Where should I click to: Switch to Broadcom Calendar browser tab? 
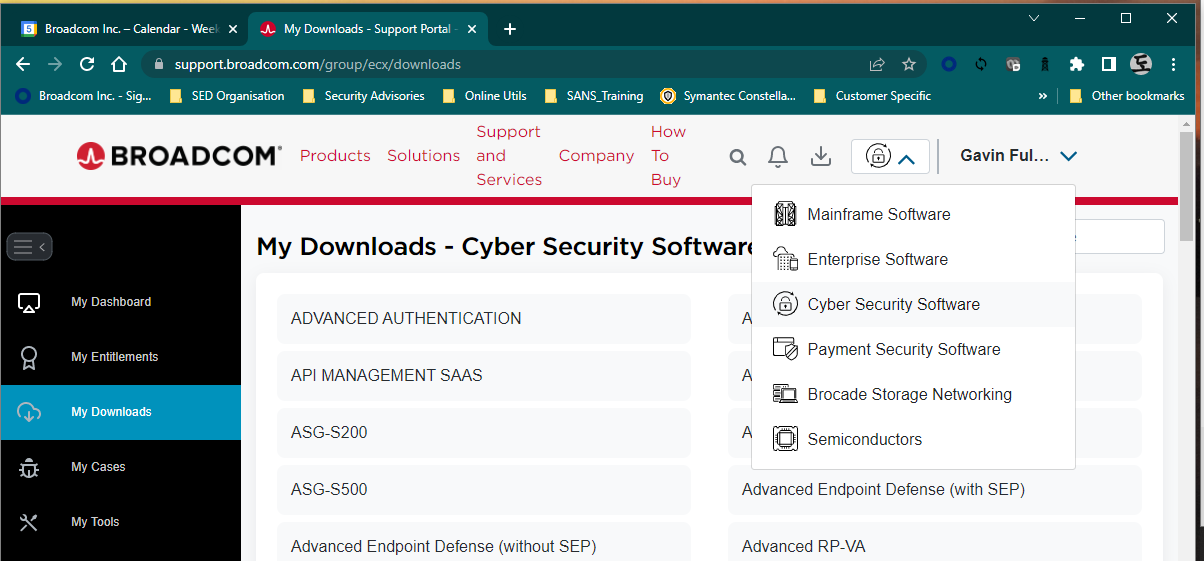coord(130,29)
